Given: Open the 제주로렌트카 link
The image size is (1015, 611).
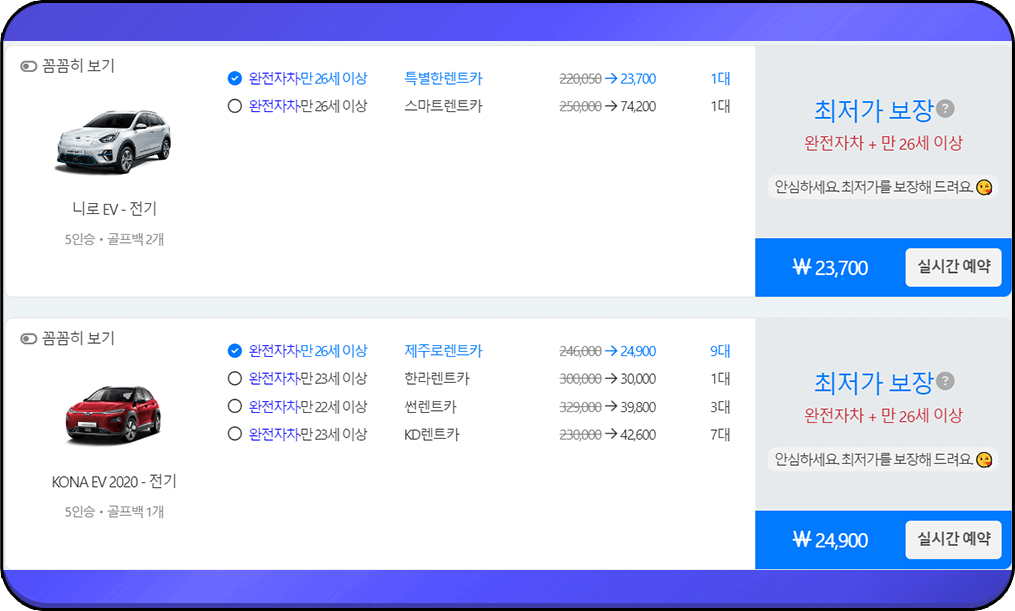Looking at the screenshot, I should click(443, 351).
